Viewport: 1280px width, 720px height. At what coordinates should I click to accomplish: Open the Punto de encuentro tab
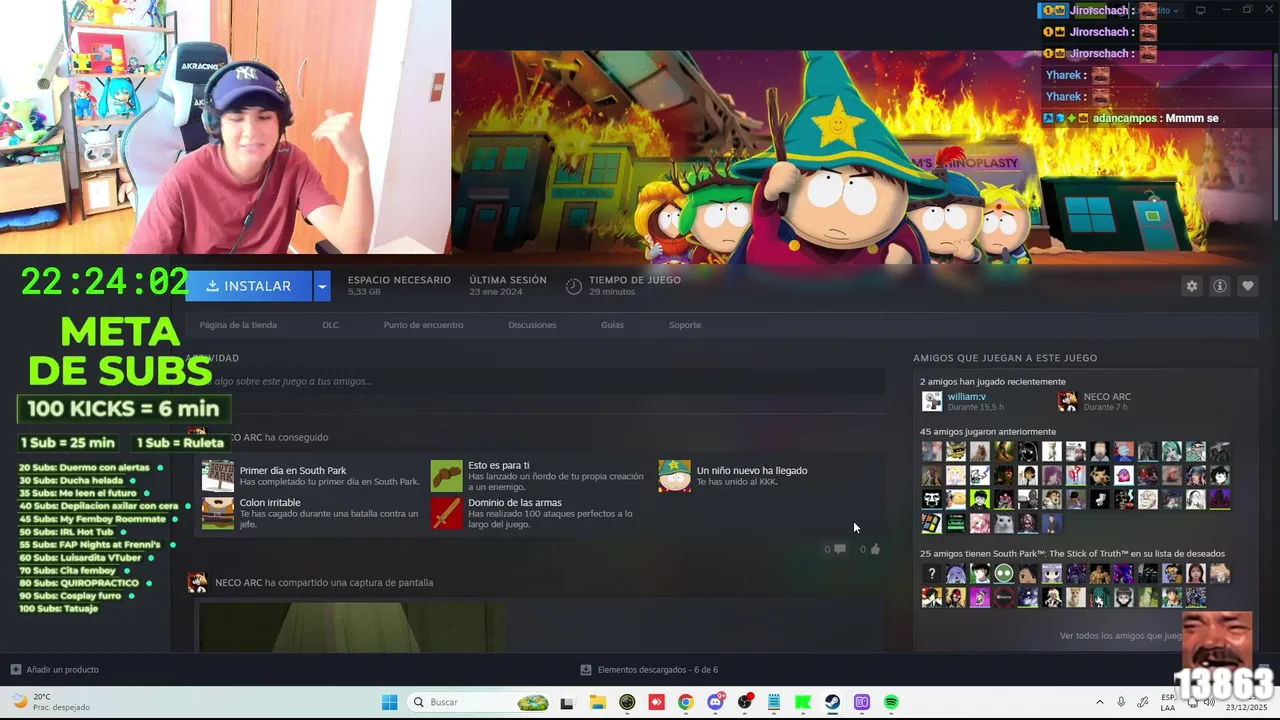[x=423, y=325]
